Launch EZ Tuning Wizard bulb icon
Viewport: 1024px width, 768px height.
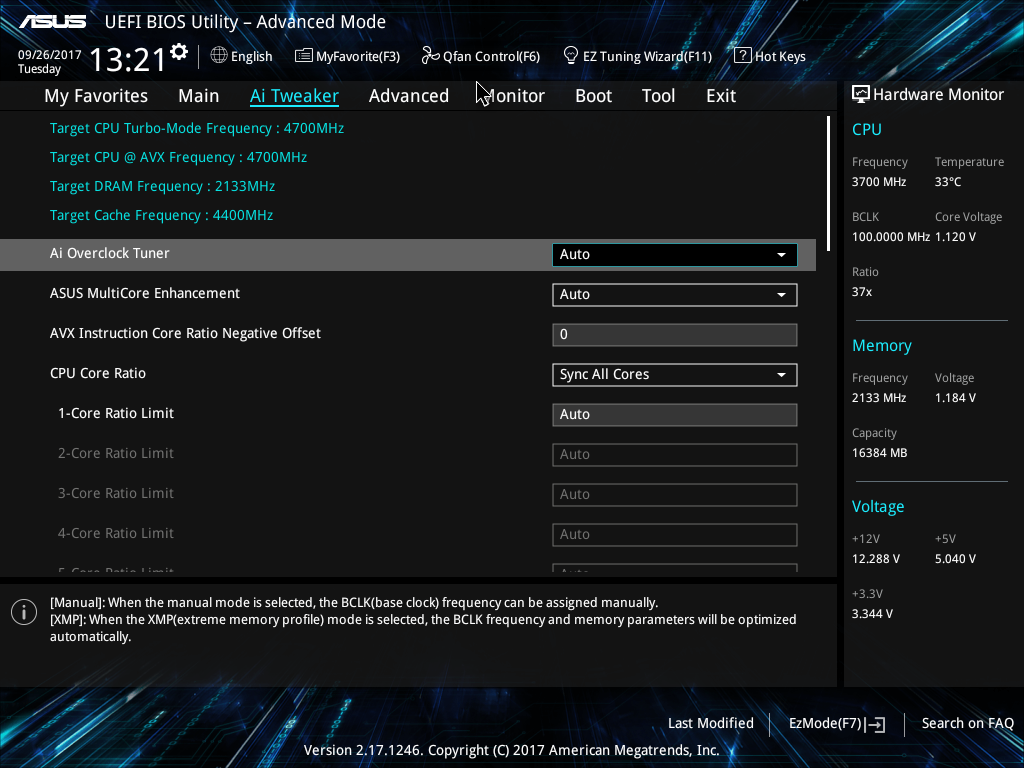tap(570, 55)
